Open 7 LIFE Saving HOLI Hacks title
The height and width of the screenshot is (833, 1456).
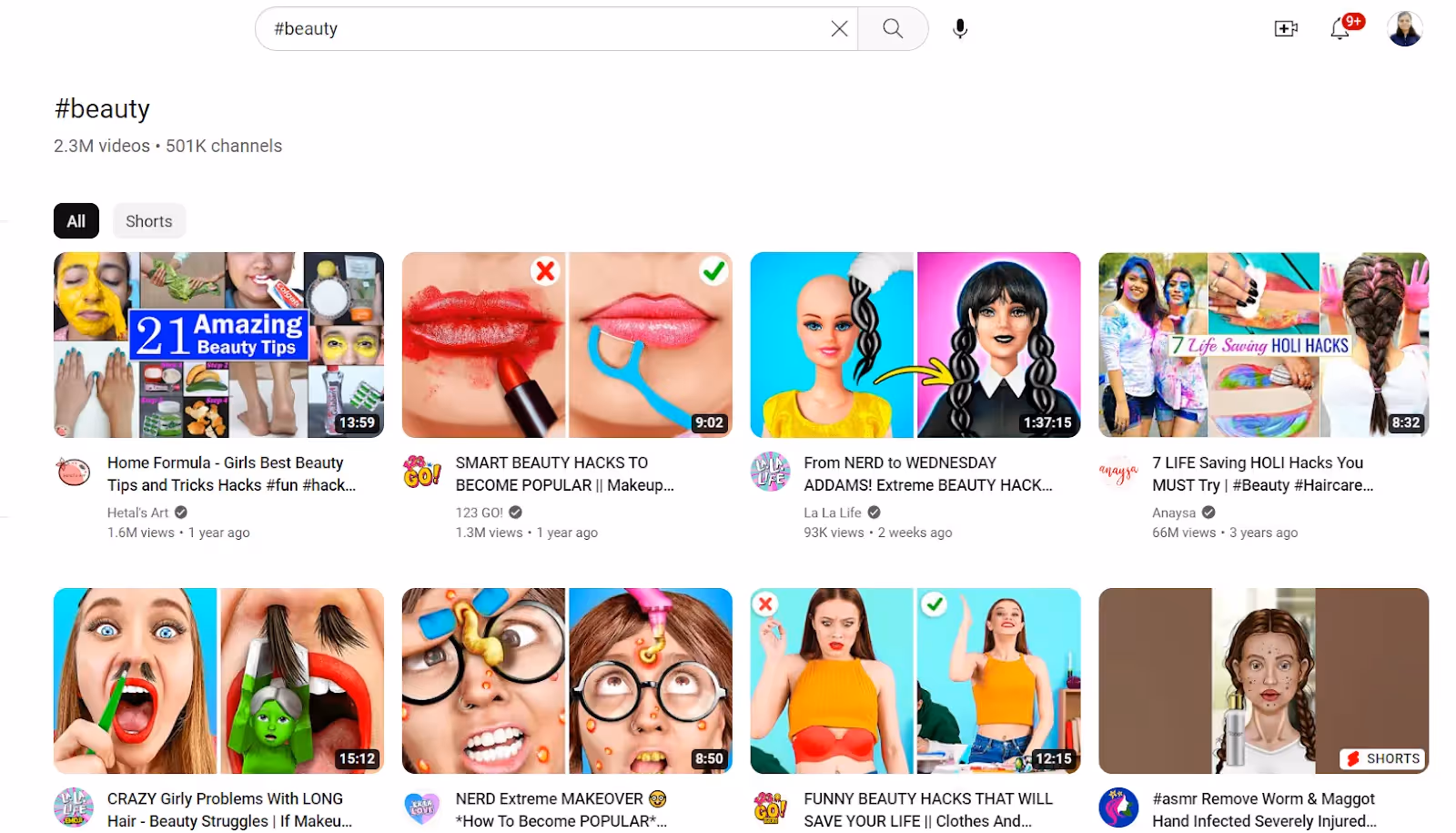coord(1263,474)
